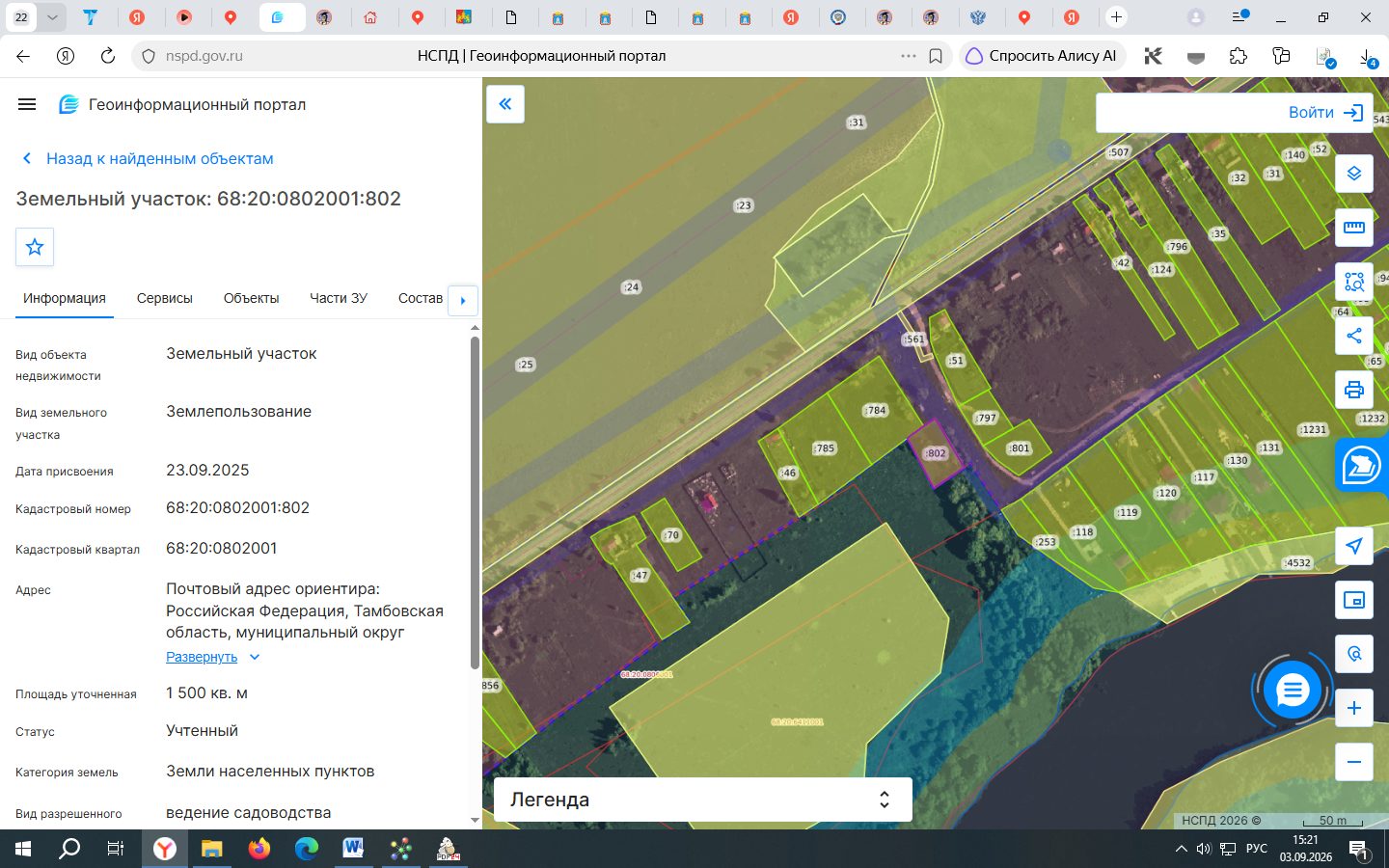Open the hamburger menu of the portal
This screenshot has height=868, width=1389.
point(27,104)
